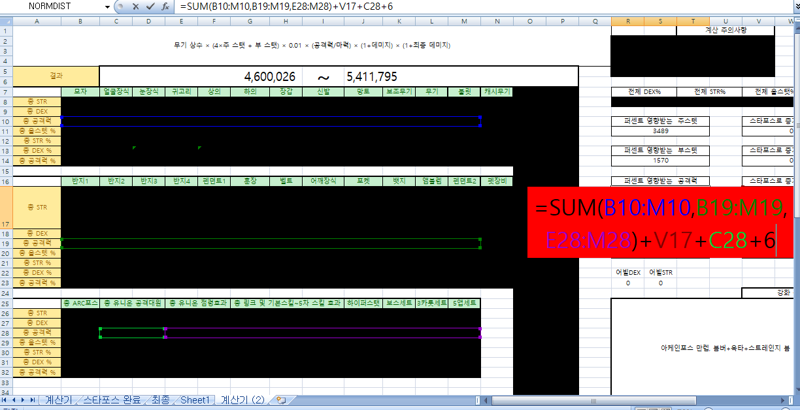The width and height of the screenshot is (800, 410).
Task: Select column A header
Action: tap(37, 21)
